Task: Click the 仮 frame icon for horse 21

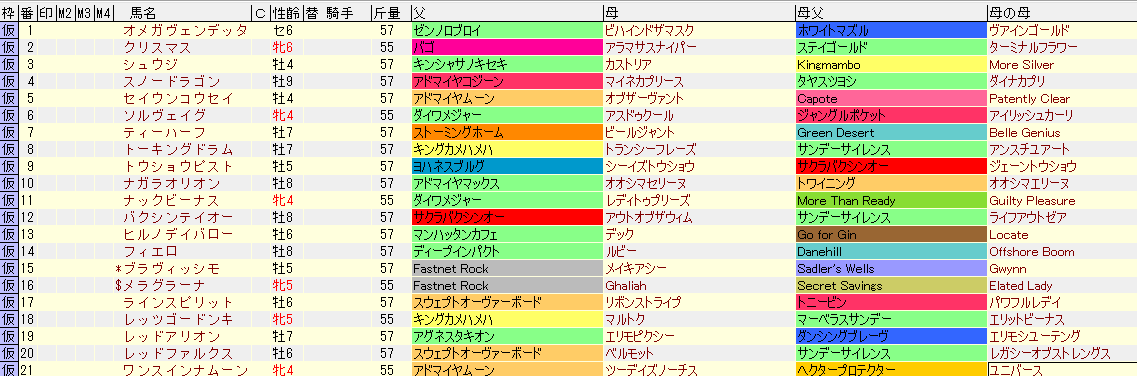Action: click(9, 369)
